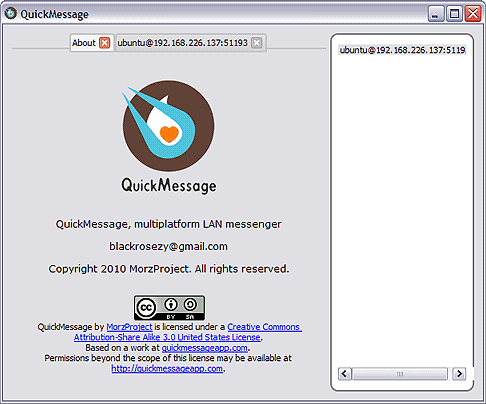The image size is (486, 404).
Task: Maximize the QuickMessage window
Action: coord(454,14)
